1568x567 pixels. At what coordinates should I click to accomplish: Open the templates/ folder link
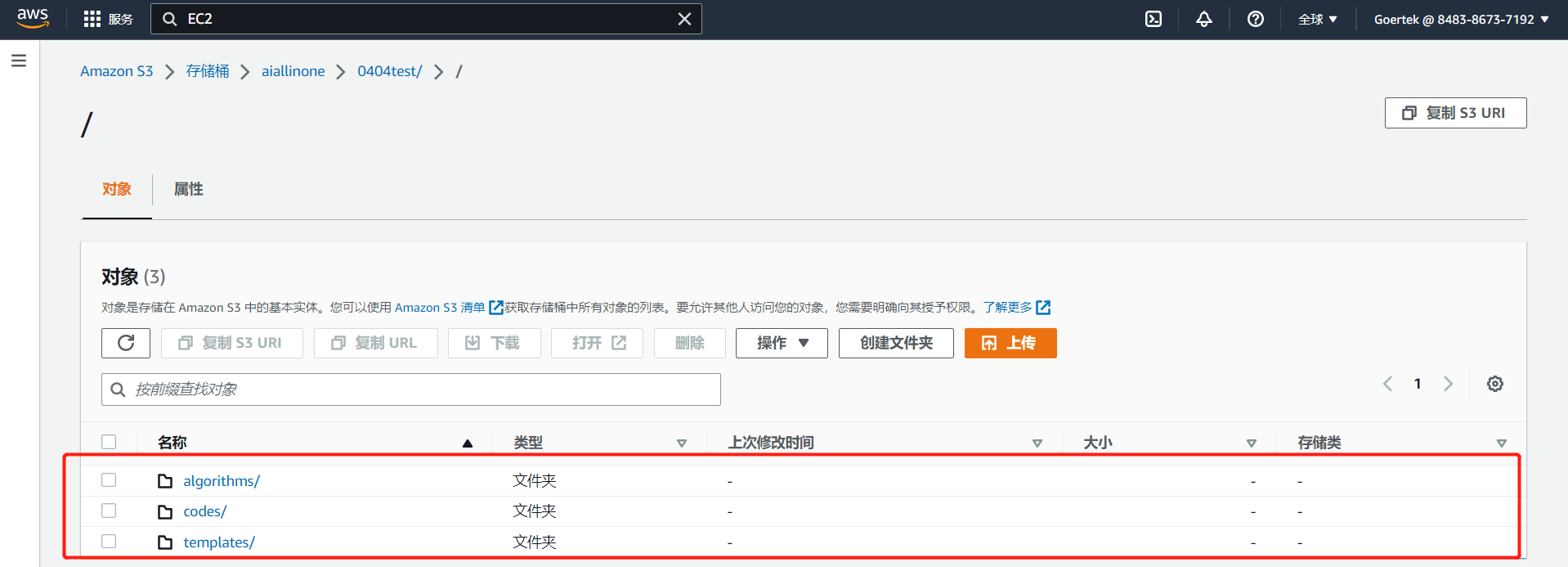[x=219, y=542]
